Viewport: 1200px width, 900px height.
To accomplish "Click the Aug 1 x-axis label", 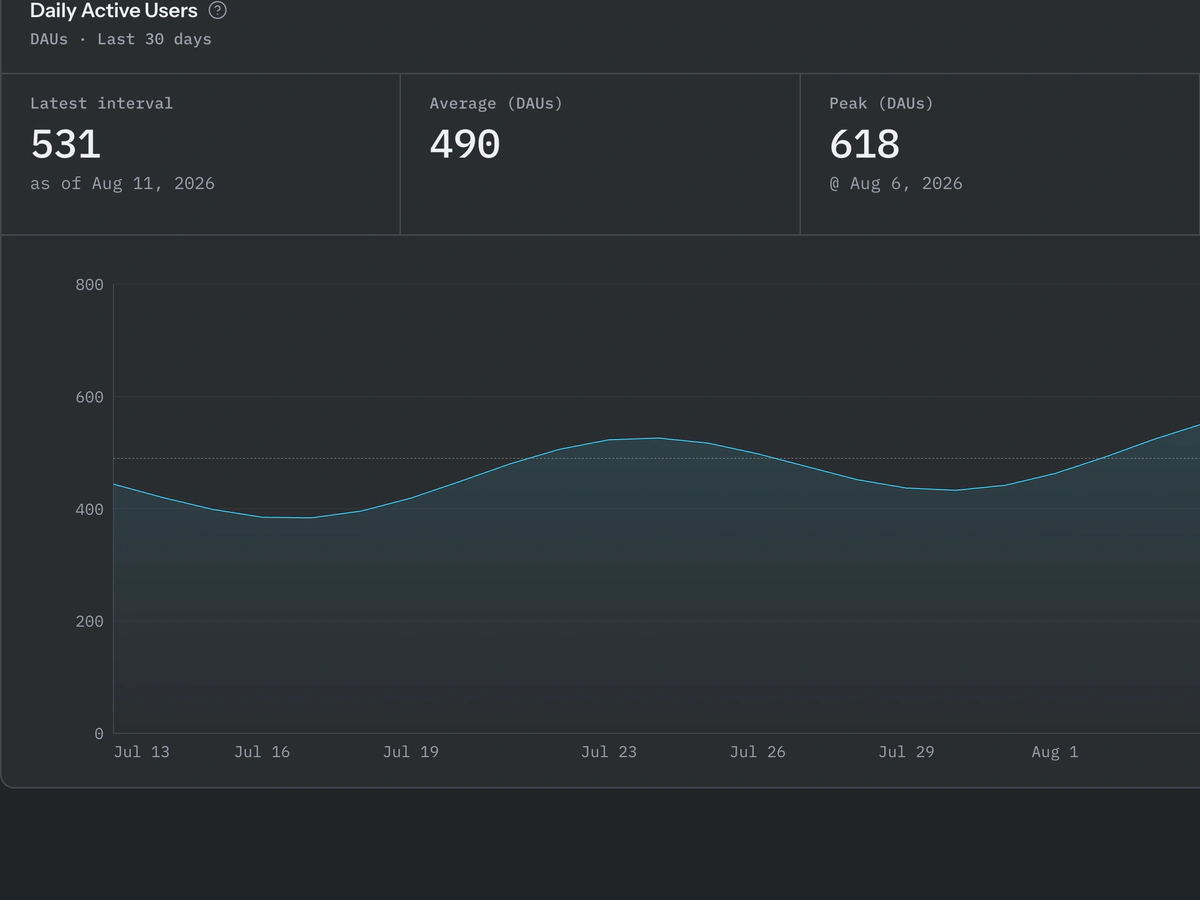I will (x=1055, y=752).
